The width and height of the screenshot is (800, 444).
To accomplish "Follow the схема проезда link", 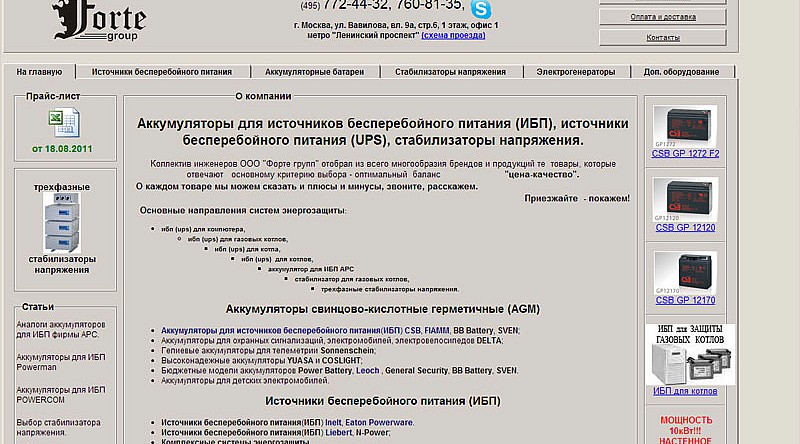I will [x=453, y=35].
